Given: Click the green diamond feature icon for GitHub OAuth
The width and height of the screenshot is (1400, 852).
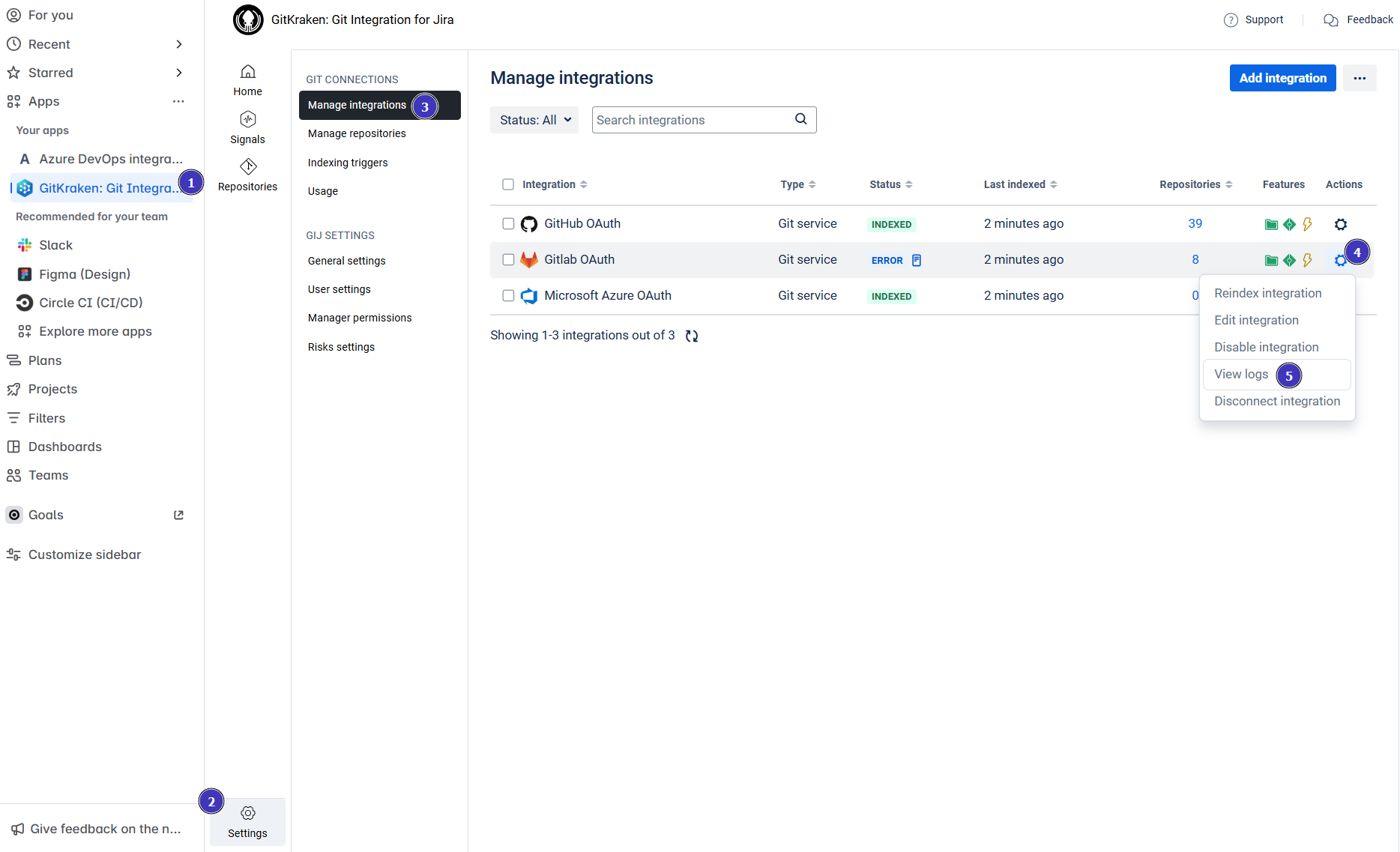Looking at the screenshot, I should pos(1289,224).
